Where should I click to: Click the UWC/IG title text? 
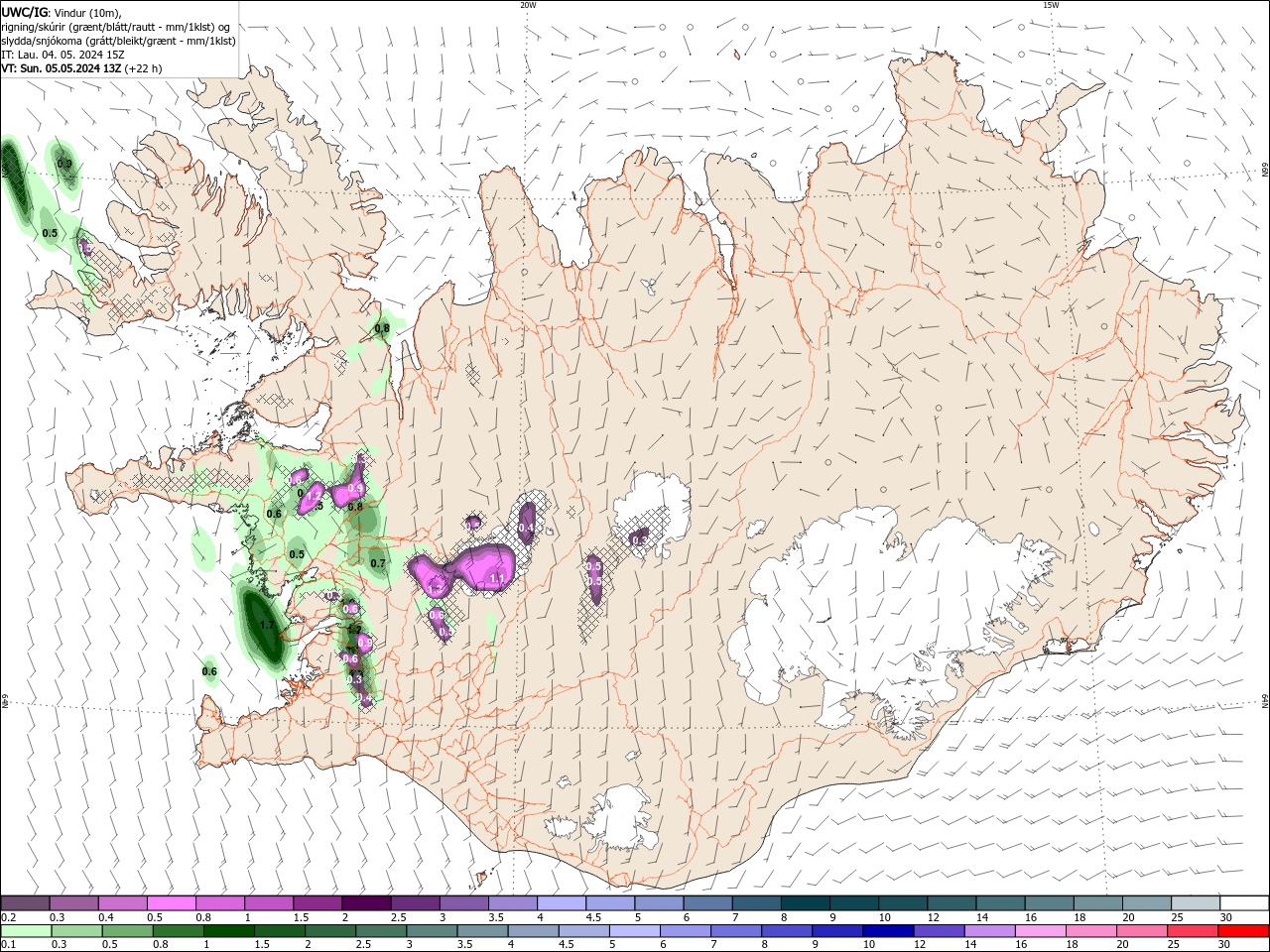tap(24, 12)
